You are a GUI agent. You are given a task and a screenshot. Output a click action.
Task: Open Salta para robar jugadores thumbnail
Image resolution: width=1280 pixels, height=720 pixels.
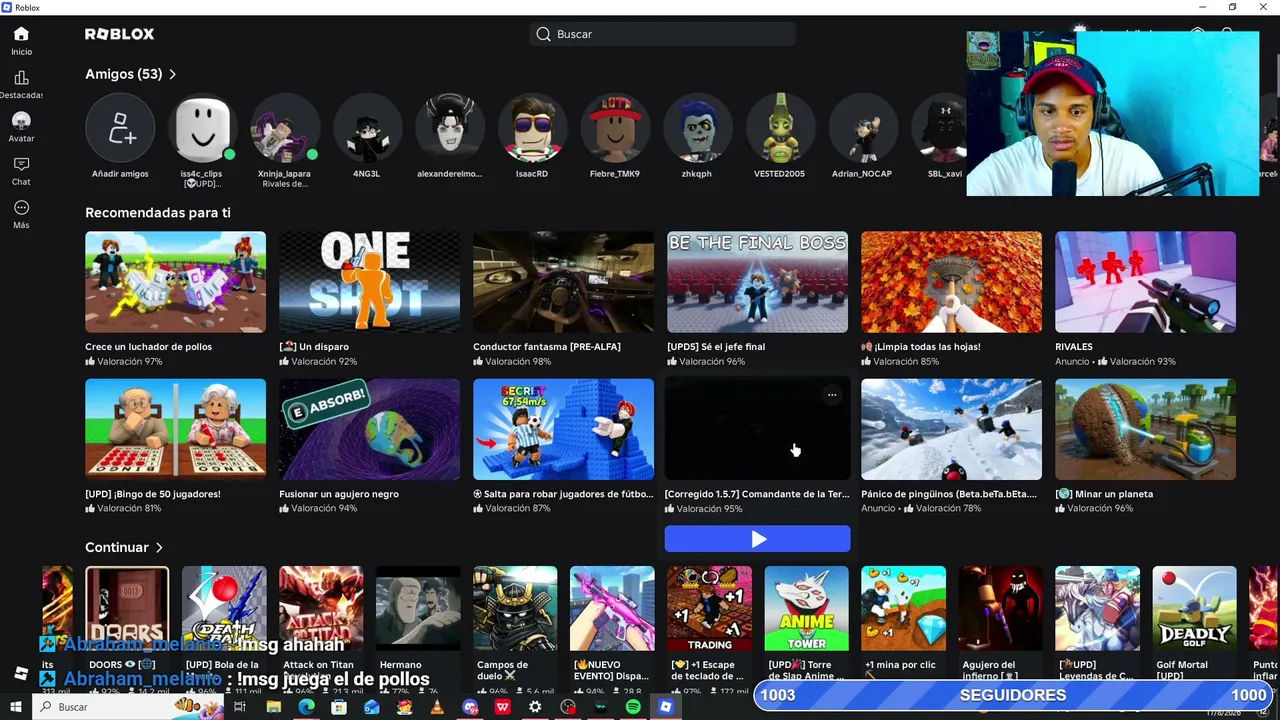click(x=564, y=429)
